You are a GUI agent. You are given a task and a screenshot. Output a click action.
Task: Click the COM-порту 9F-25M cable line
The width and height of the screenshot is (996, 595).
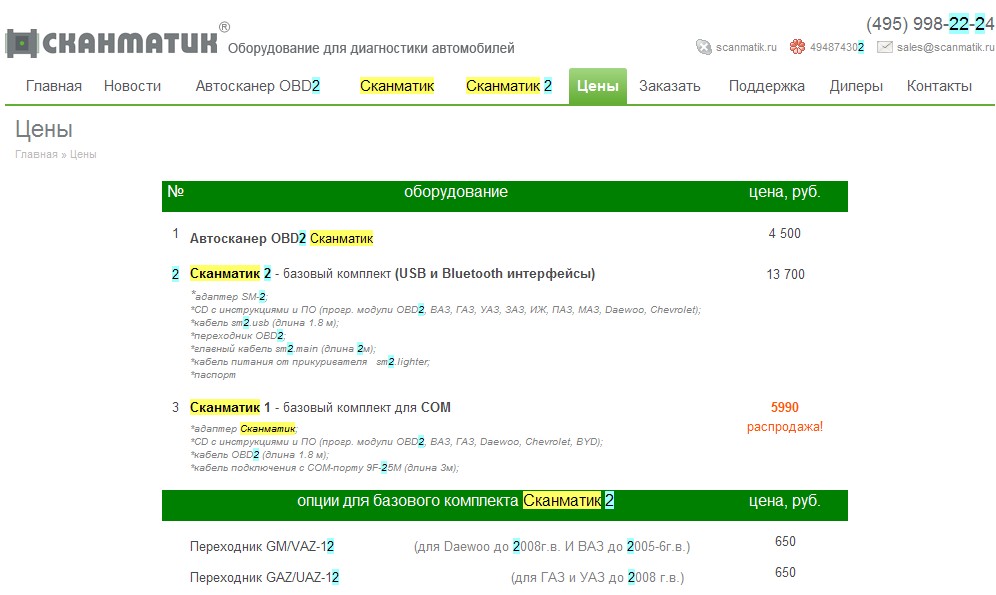[x=325, y=468]
